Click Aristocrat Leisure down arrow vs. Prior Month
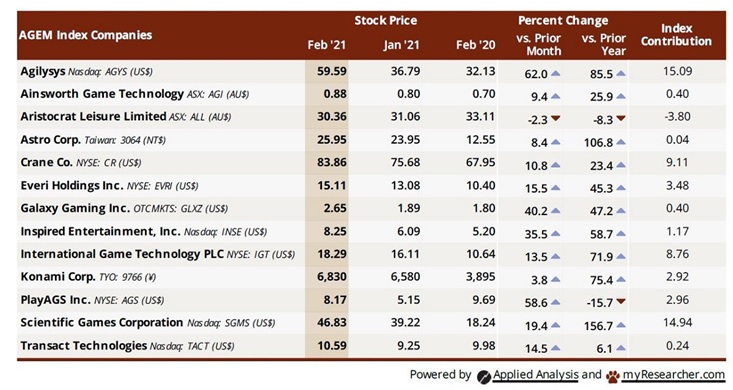Screen dimensions: 733x390 coord(555,119)
